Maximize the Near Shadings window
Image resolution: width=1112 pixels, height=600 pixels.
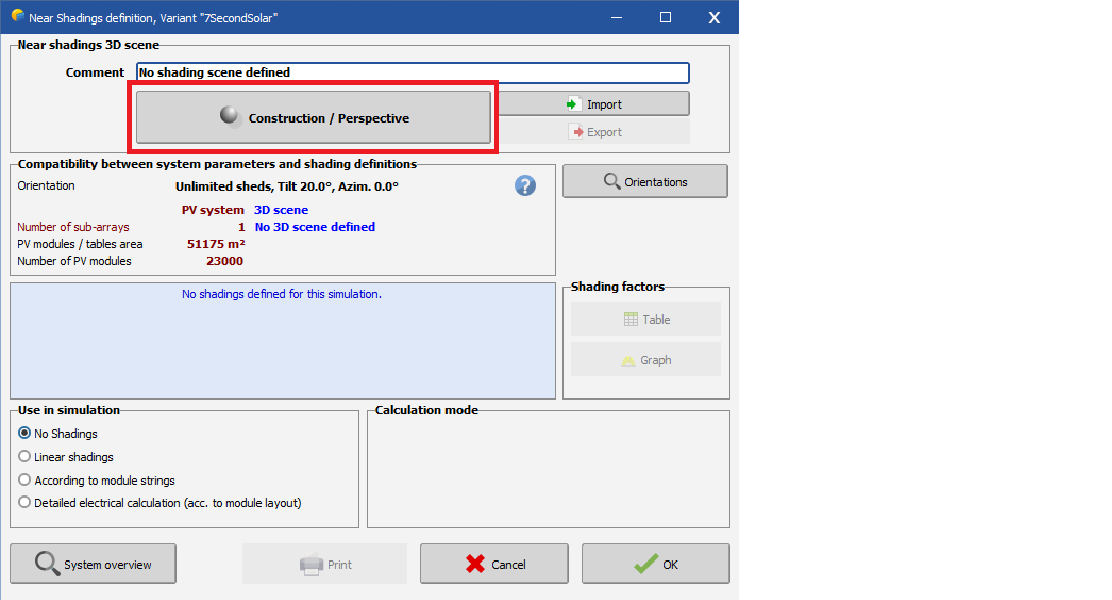click(x=665, y=17)
